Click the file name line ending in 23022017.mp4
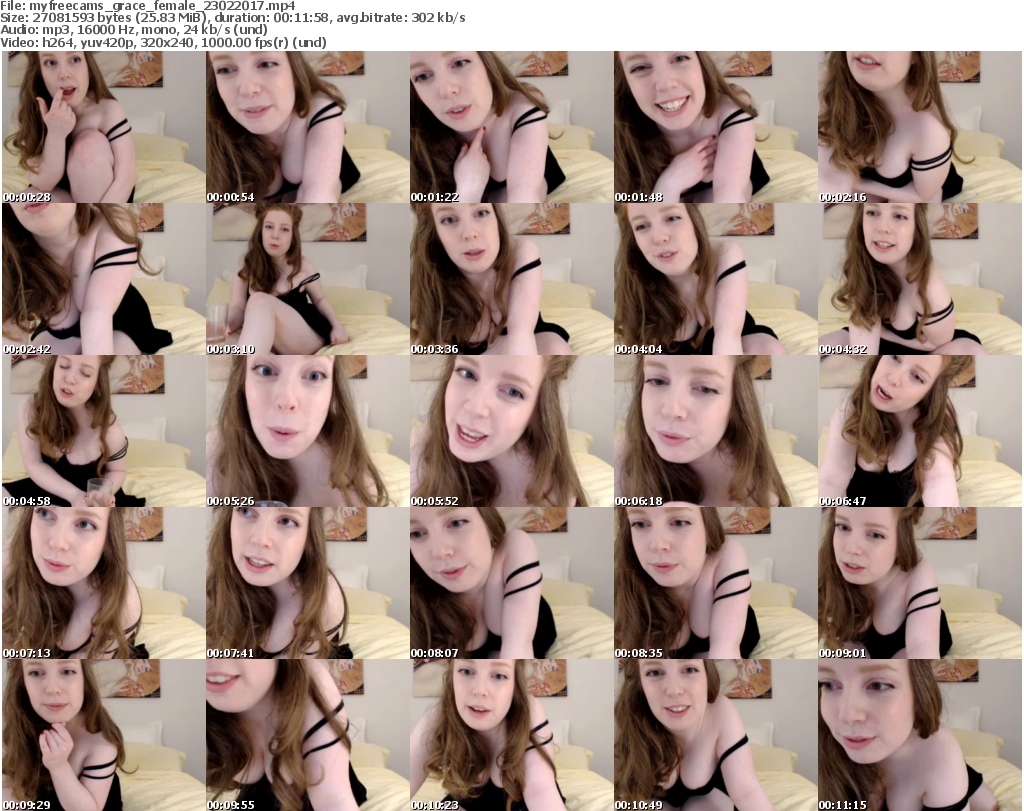Screen dimensions: 1024x811 pyautogui.click(x=148, y=6)
